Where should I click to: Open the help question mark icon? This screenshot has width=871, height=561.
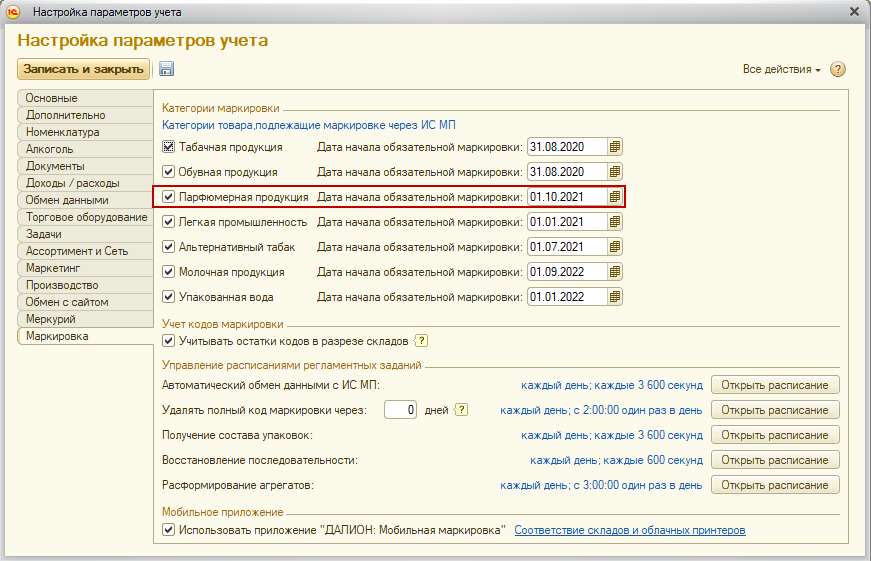[x=838, y=69]
